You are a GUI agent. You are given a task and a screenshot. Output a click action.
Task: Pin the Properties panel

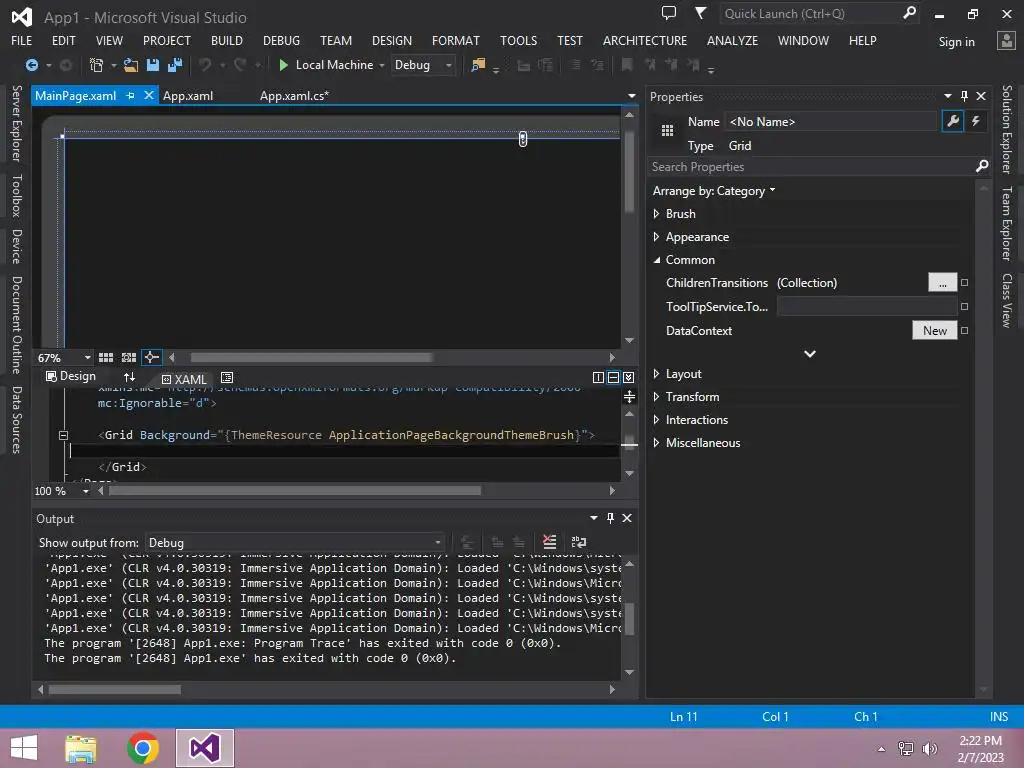click(x=964, y=96)
